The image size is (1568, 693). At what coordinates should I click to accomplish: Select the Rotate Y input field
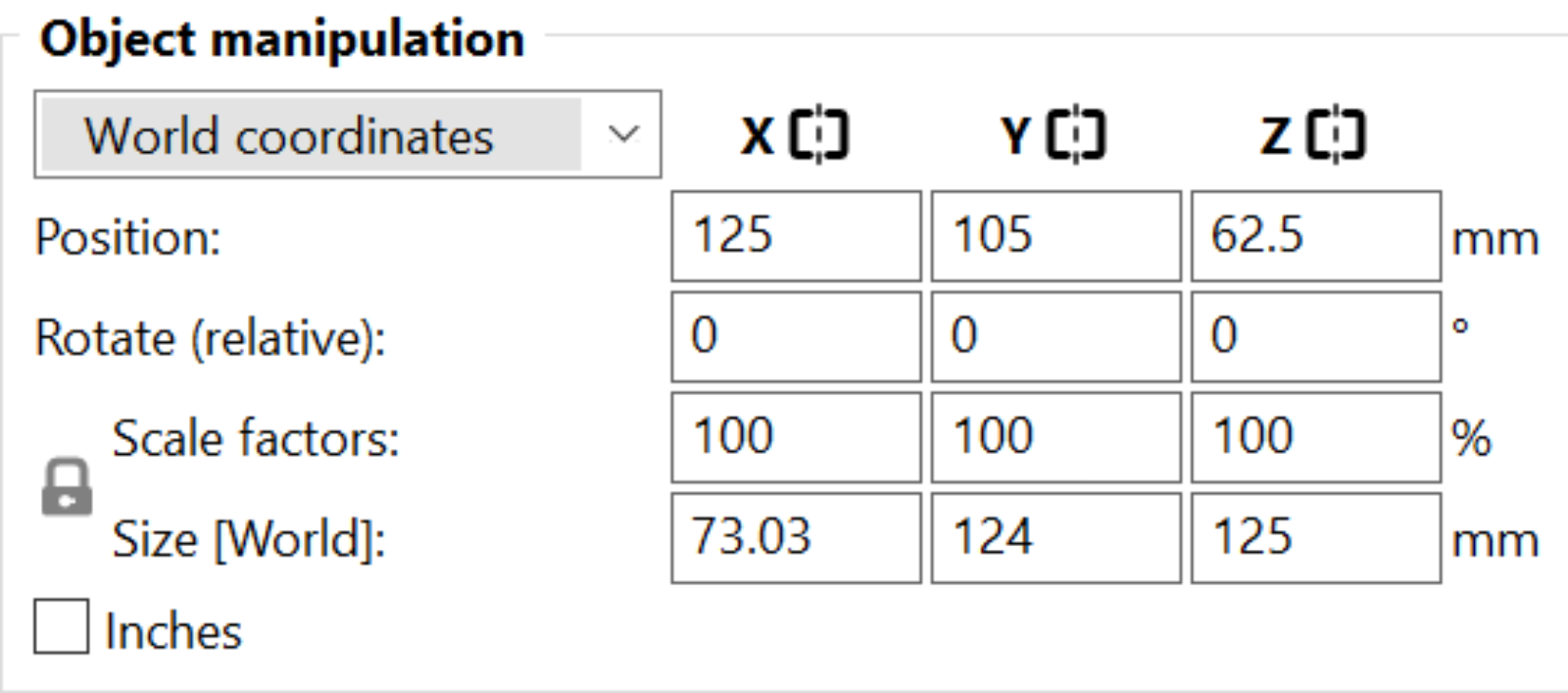(1055, 336)
